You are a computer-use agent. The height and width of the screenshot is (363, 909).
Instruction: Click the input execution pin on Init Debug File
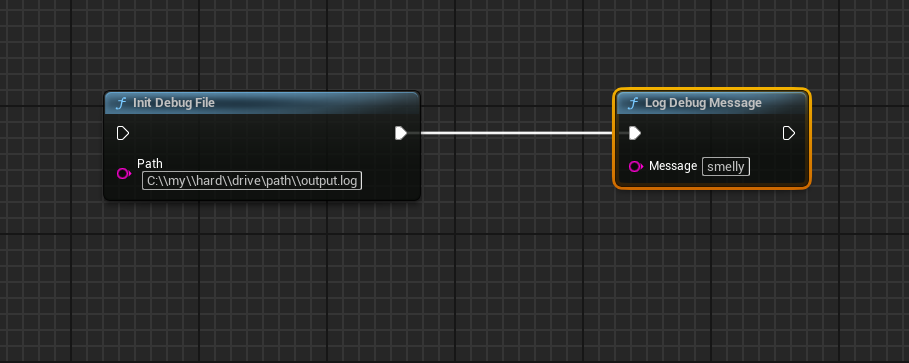tap(122, 133)
